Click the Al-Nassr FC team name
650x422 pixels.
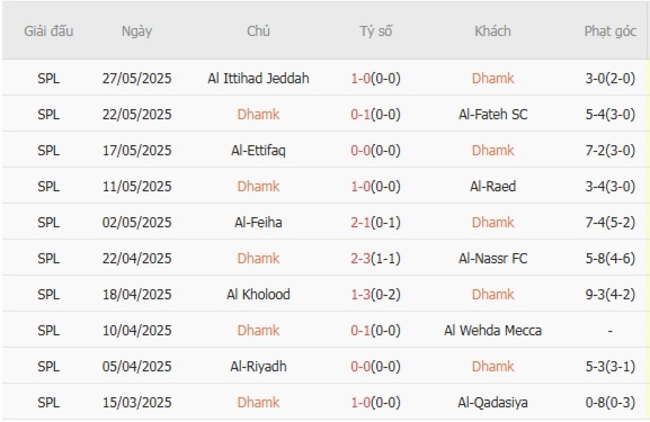tap(492, 258)
